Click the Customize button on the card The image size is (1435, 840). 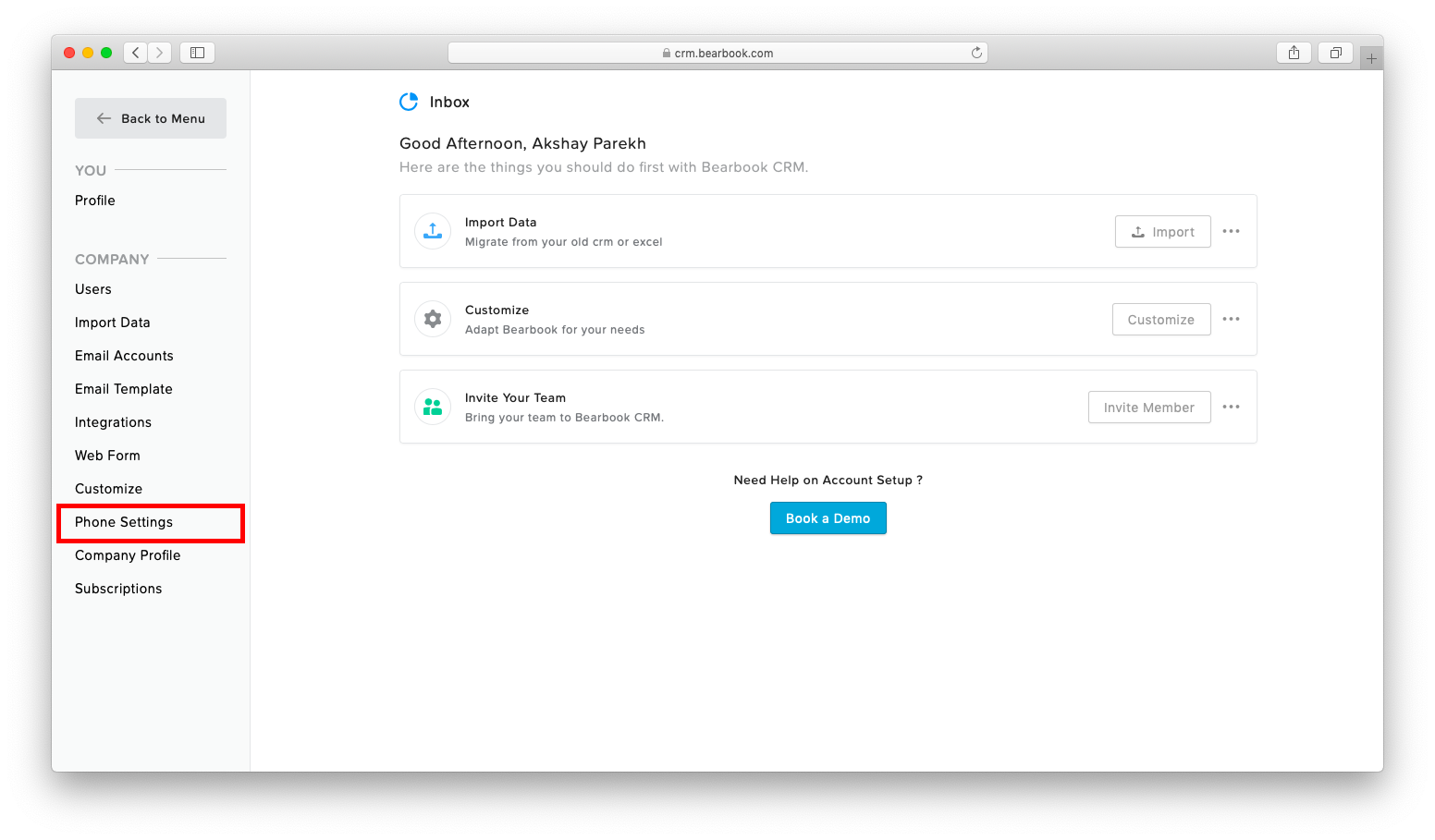coord(1161,320)
